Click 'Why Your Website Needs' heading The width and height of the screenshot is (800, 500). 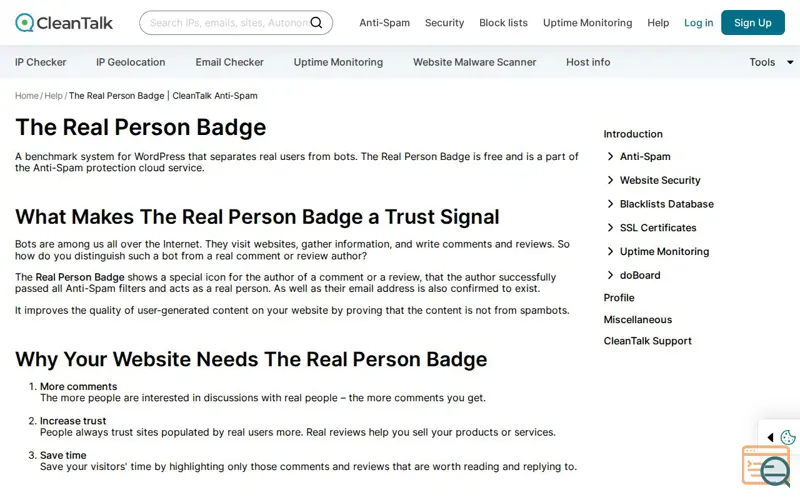click(x=251, y=359)
